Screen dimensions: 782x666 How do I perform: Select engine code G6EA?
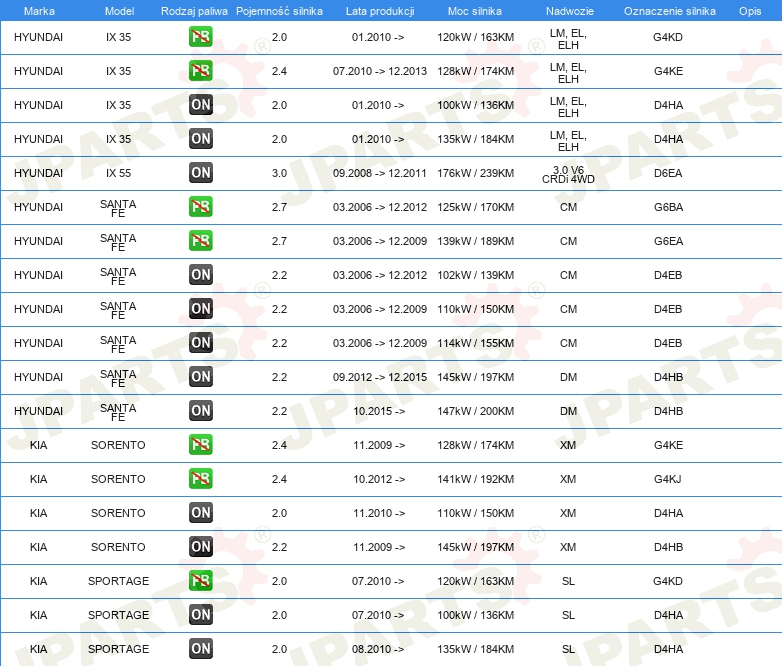click(668, 241)
